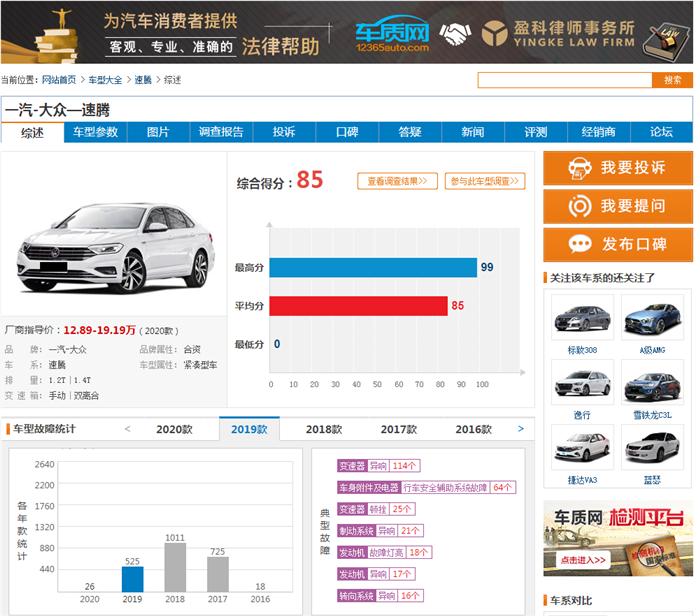This screenshot has width=700, height=616.
Task: Open 车型大全 breadcrumb link
Action: 105,80
